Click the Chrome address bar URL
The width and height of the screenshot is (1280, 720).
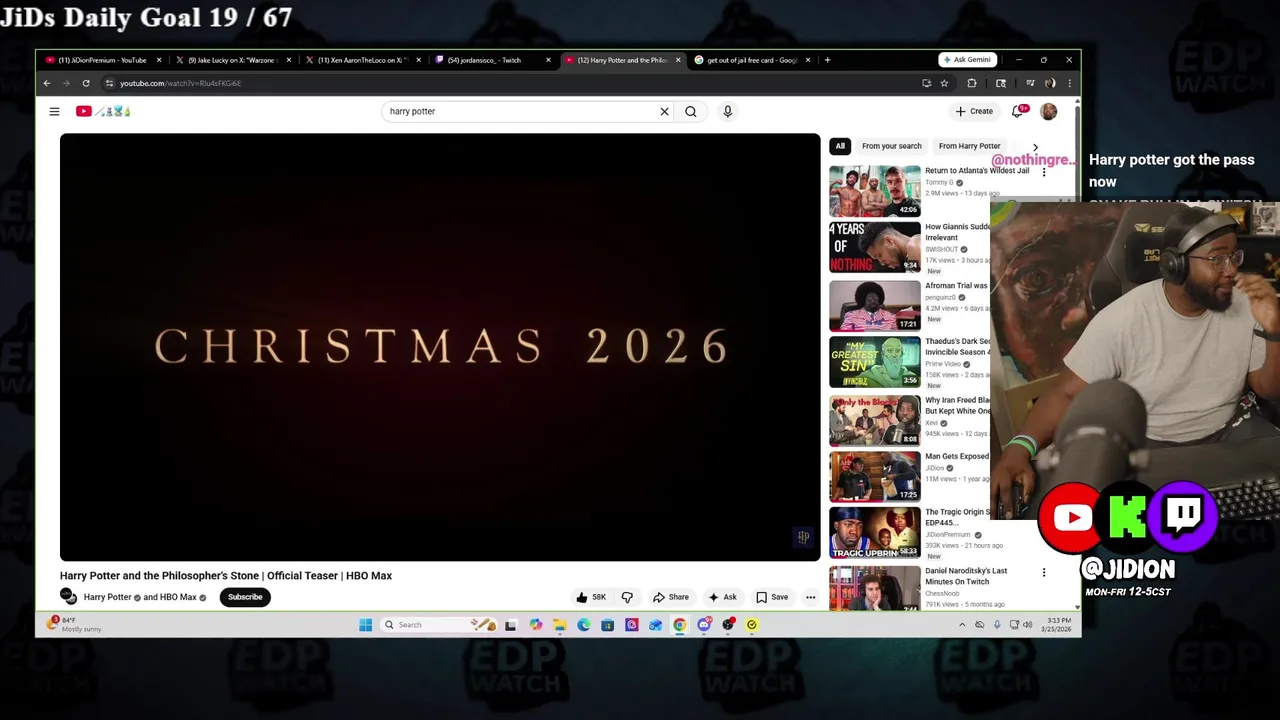pyautogui.click(x=180, y=83)
